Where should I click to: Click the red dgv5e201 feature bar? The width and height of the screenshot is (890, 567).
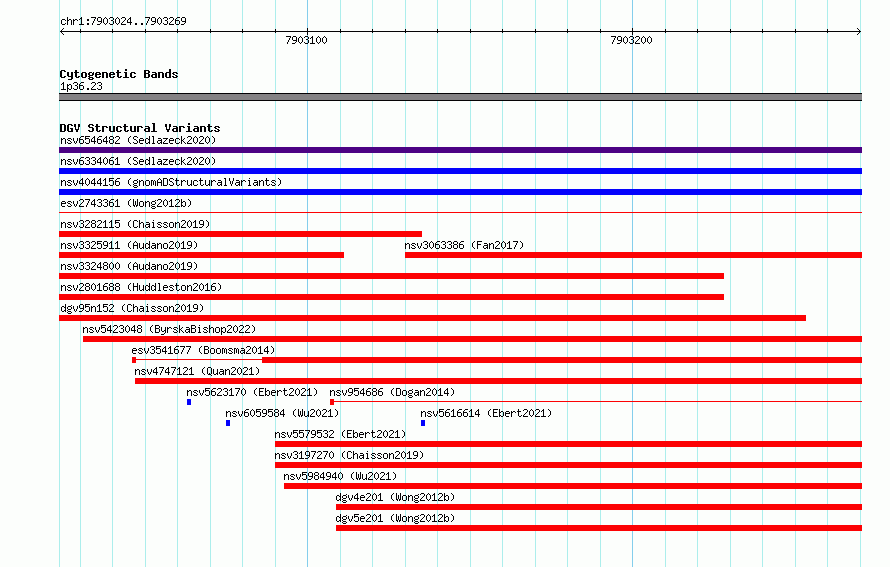(599, 528)
